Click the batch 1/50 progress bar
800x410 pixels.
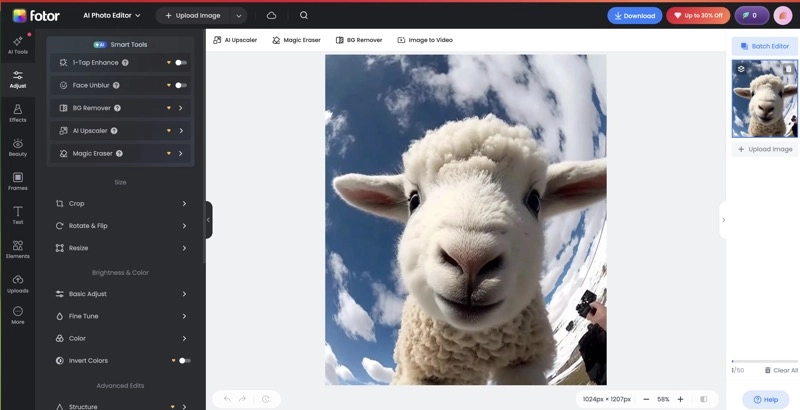pyautogui.click(x=764, y=361)
